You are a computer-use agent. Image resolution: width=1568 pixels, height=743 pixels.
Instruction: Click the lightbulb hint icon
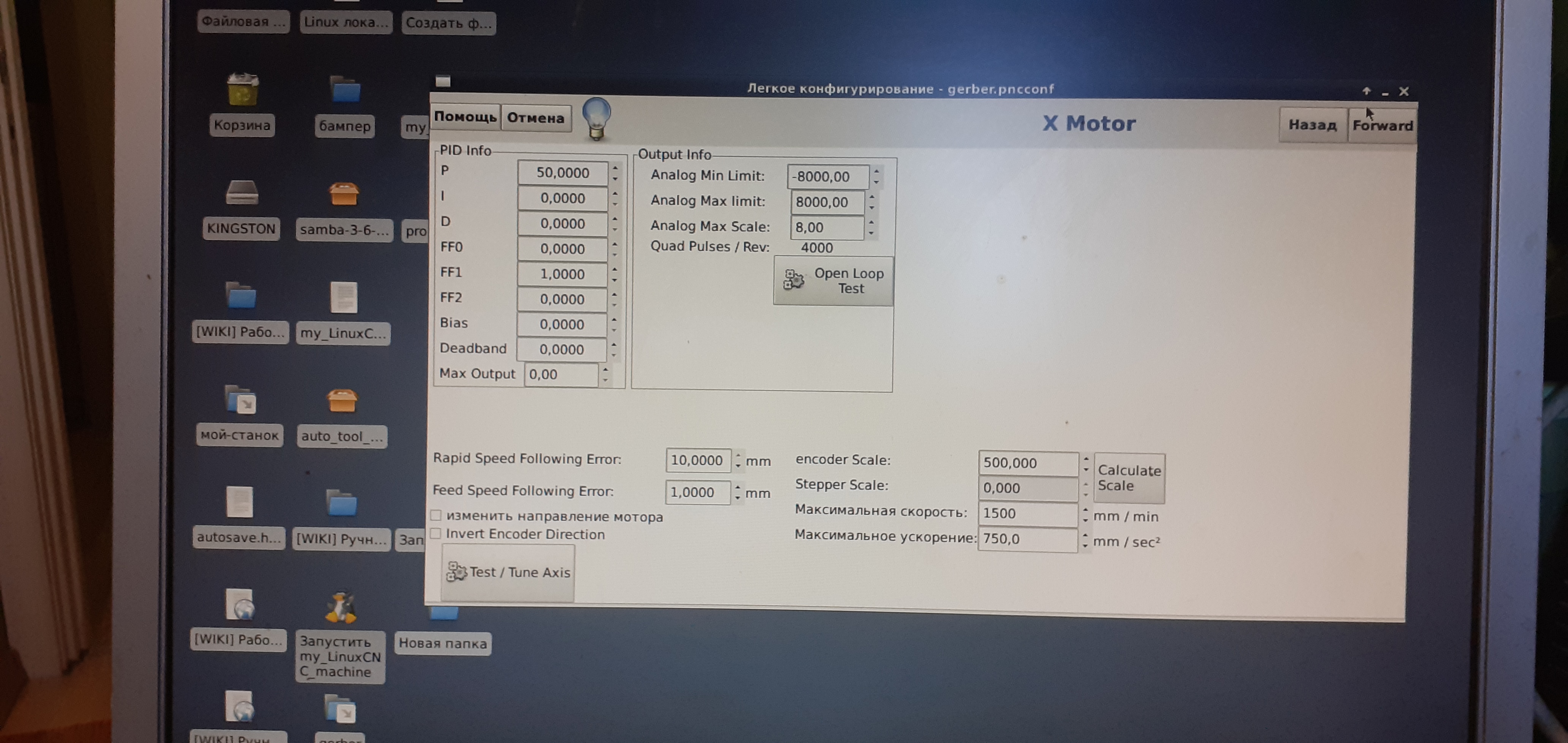pos(596,118)
